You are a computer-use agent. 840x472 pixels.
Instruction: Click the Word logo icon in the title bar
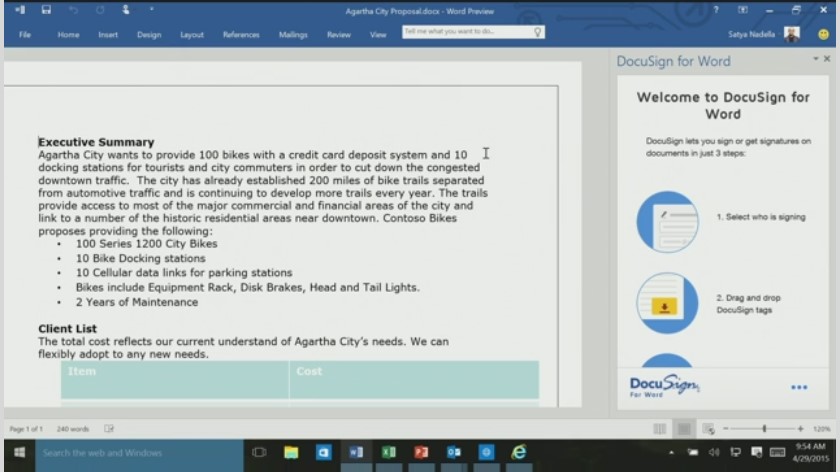20,10
